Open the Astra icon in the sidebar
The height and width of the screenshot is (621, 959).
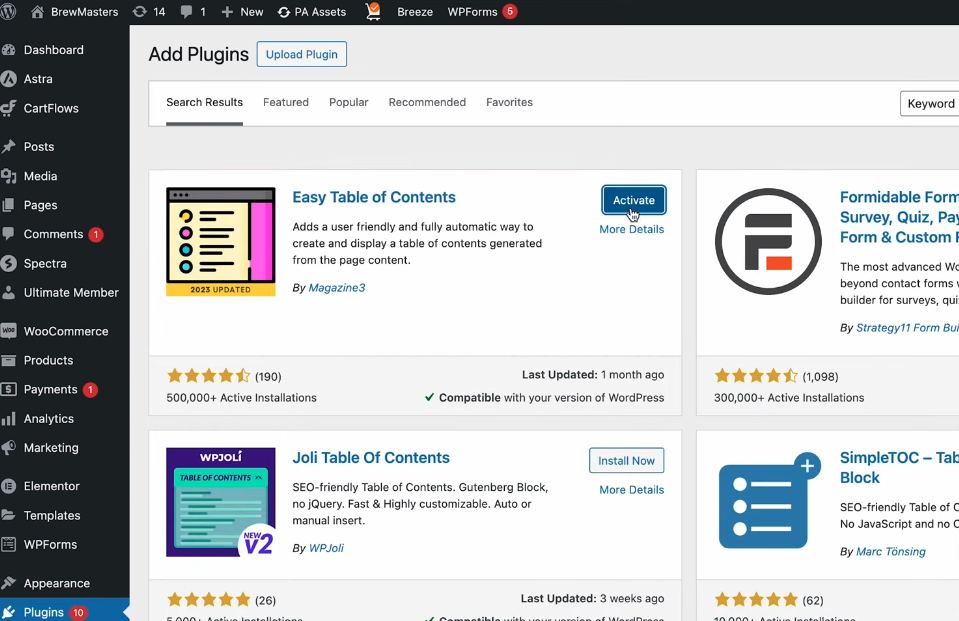tap(9, 79)
